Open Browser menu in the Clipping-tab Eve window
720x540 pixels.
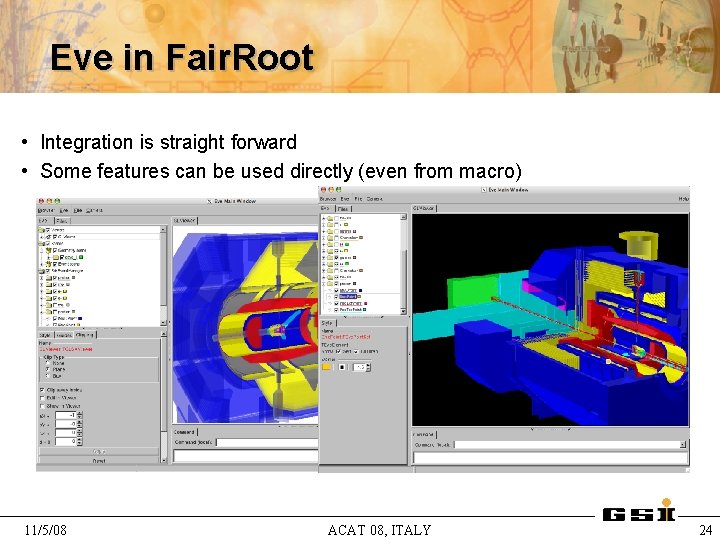coord(46,210)
